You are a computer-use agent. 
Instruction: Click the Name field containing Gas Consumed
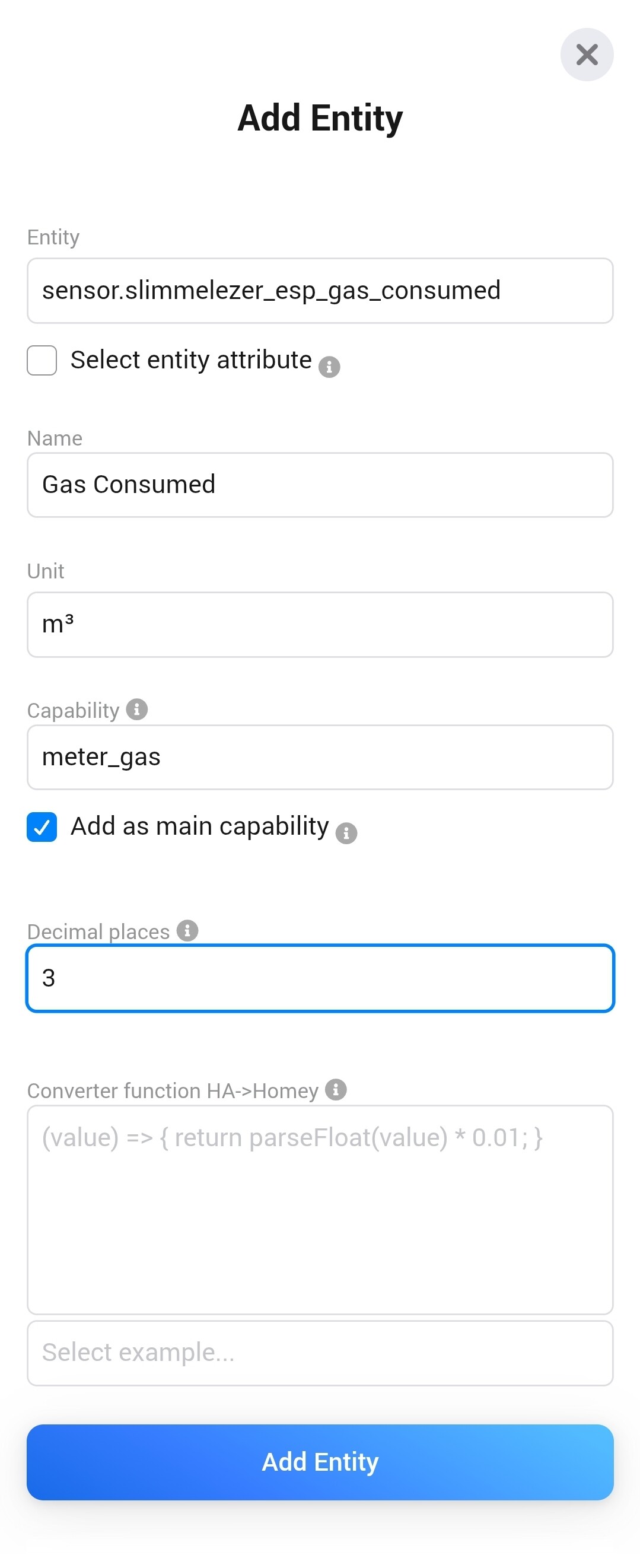[320, 485]
